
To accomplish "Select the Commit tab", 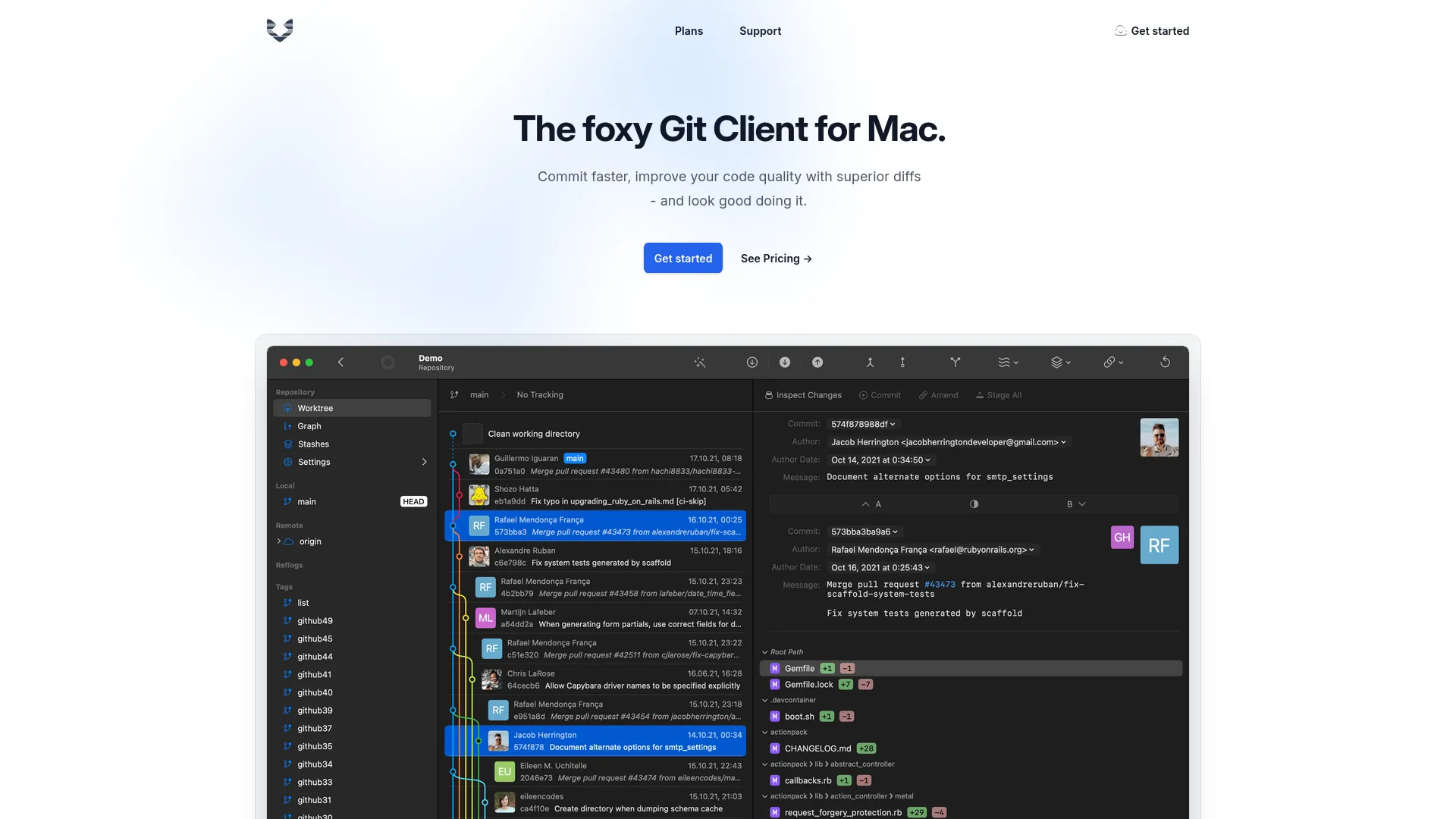I will pos(880,395).
